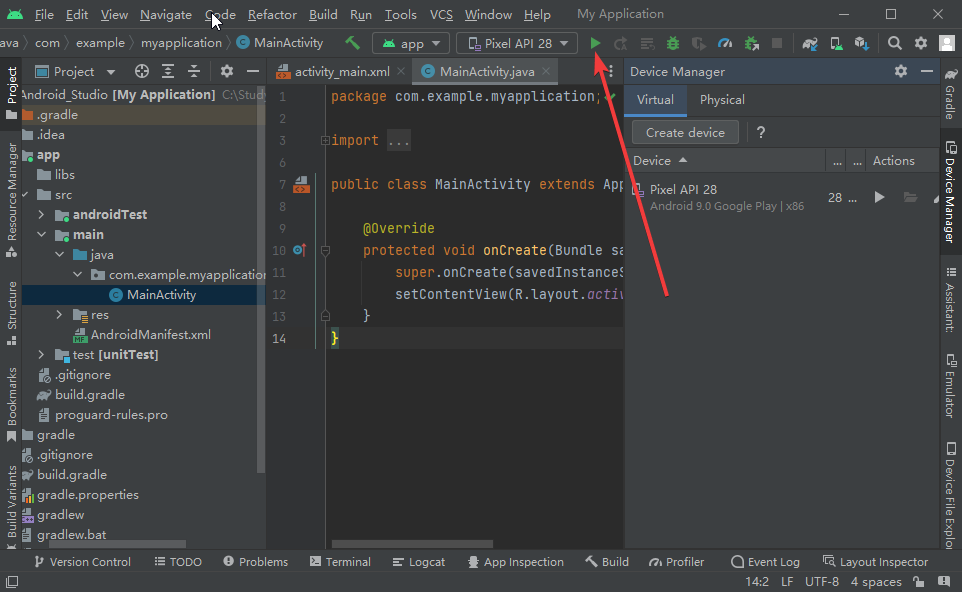Click Apply Changes and Restart Activity icon

621,43
